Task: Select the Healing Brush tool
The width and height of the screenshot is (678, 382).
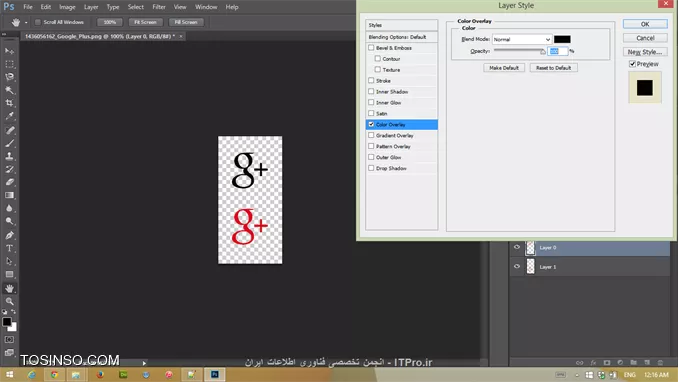Action: [9, 130]
